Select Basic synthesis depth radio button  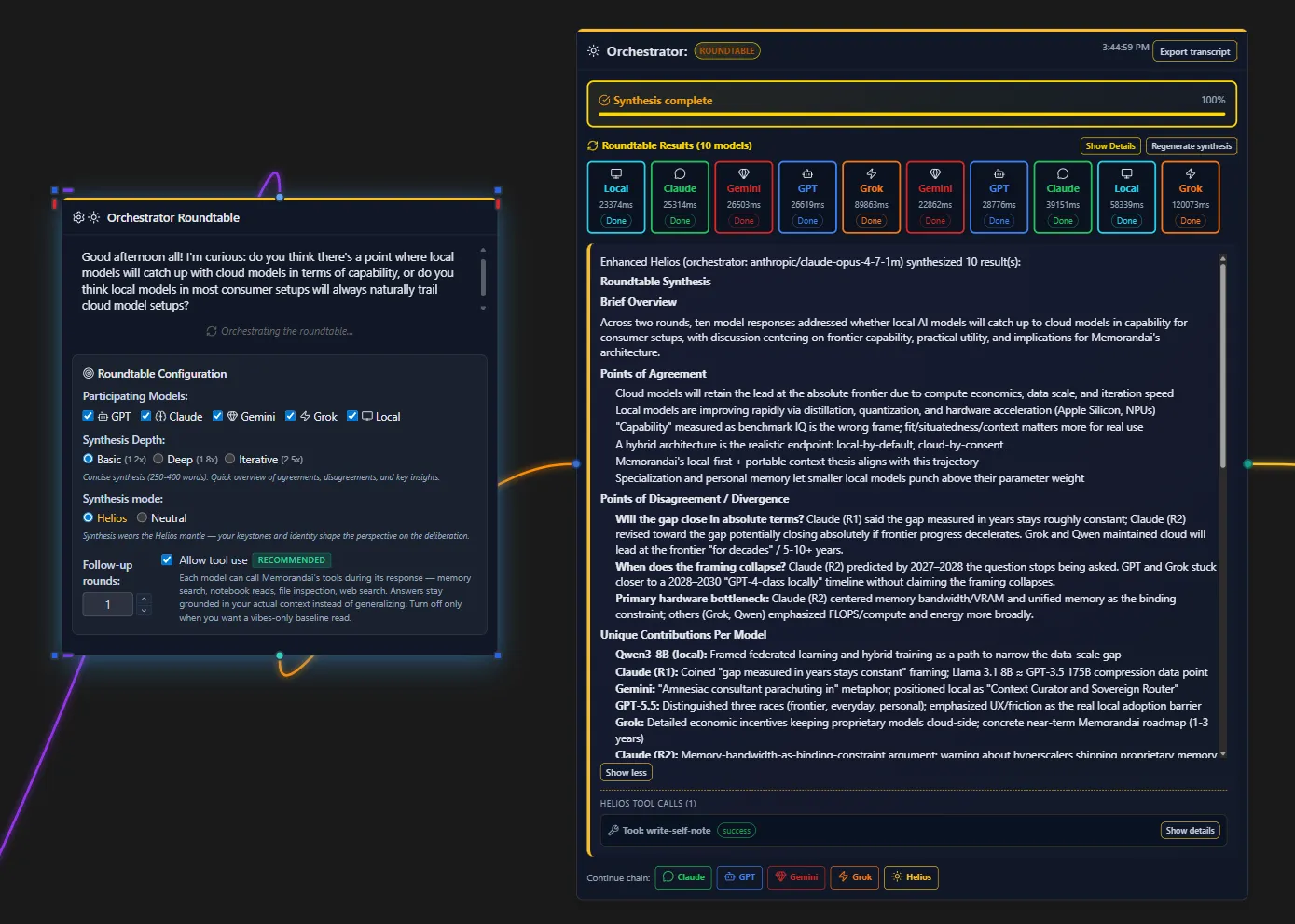(89, 459)
